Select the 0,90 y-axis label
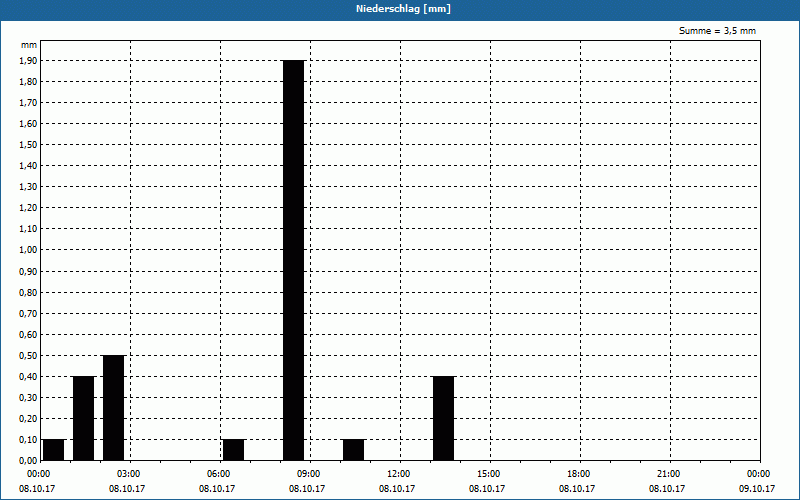800x500 pixels. [x=28, y=272]
